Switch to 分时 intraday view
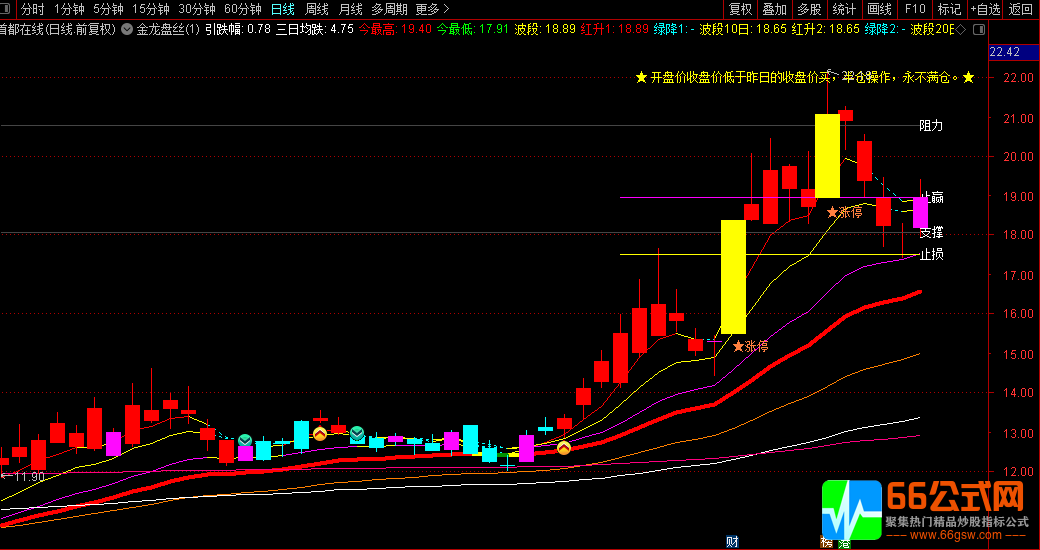 click(x=32, y=9)
